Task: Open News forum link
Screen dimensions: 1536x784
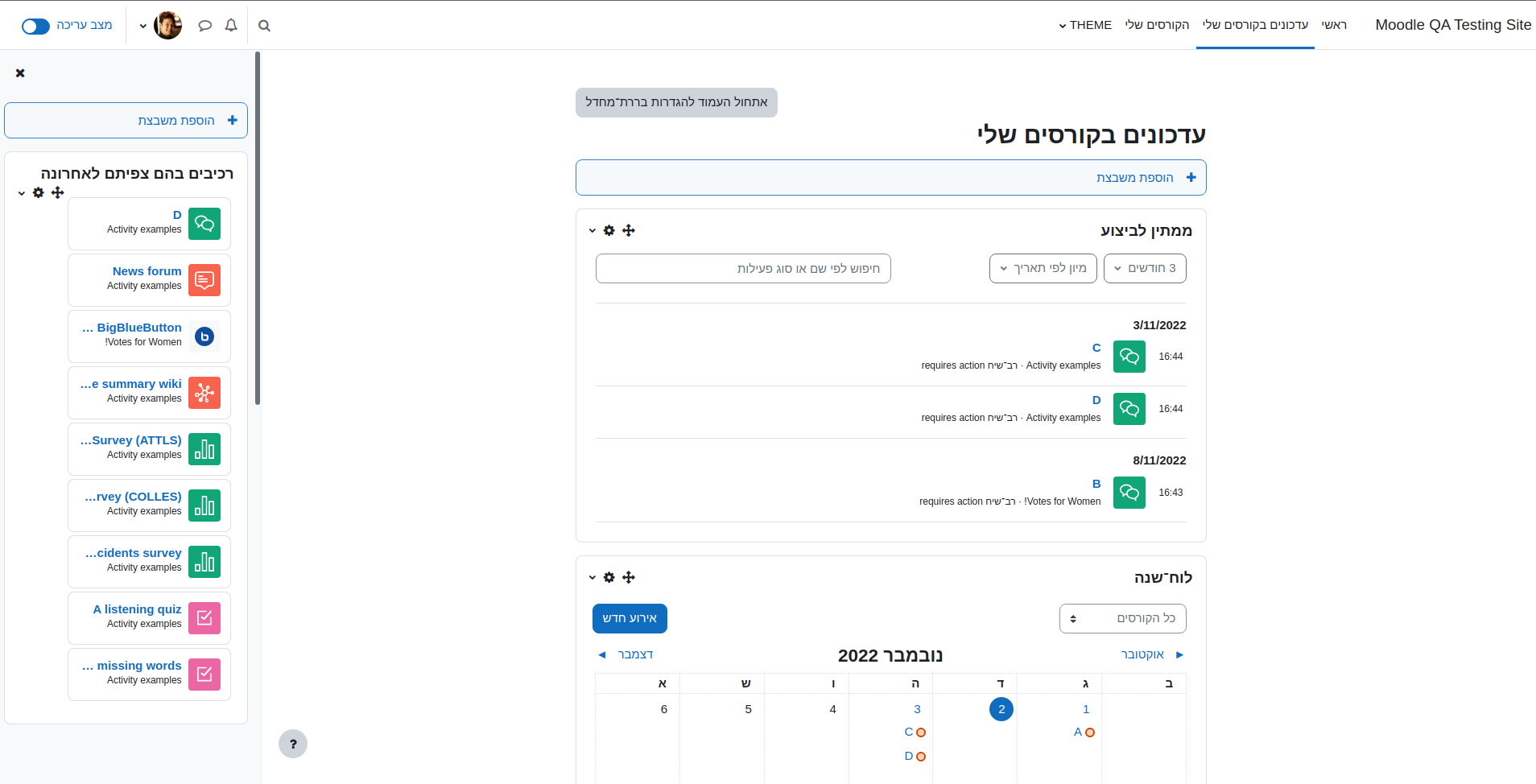Action: 147,271
